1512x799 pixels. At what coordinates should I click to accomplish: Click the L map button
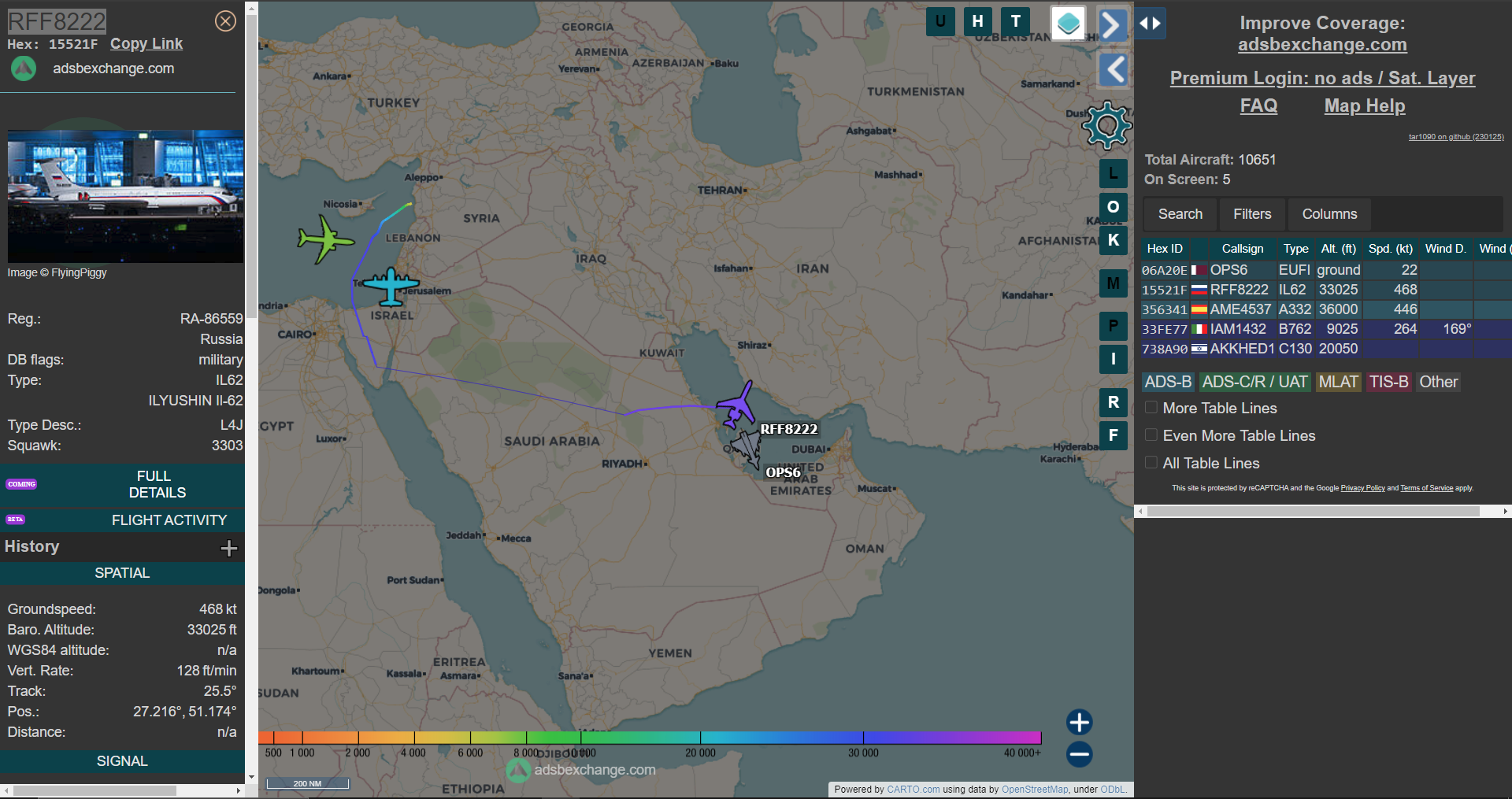(1114, 174)
